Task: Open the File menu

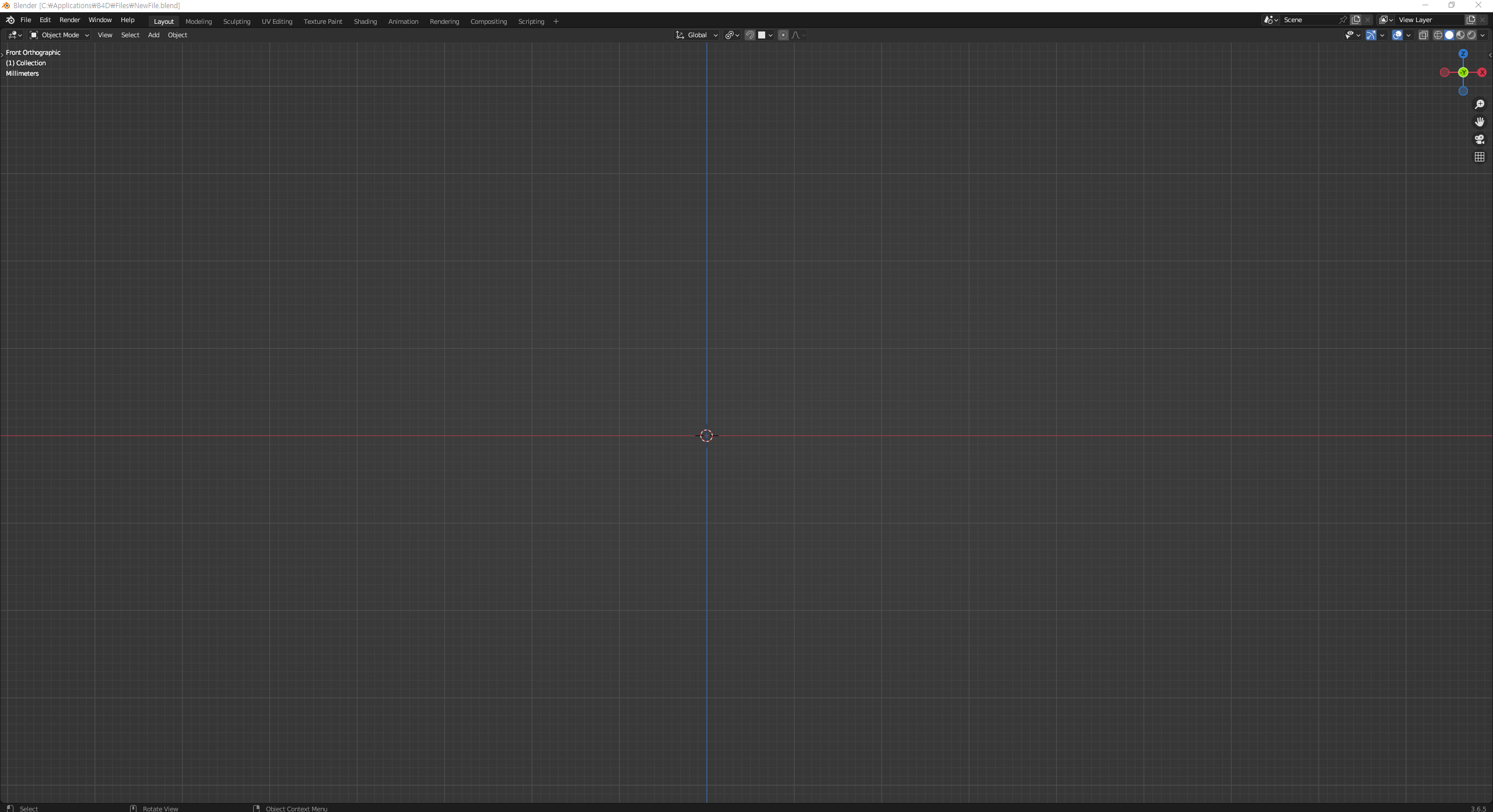Action: coord(26,20)
